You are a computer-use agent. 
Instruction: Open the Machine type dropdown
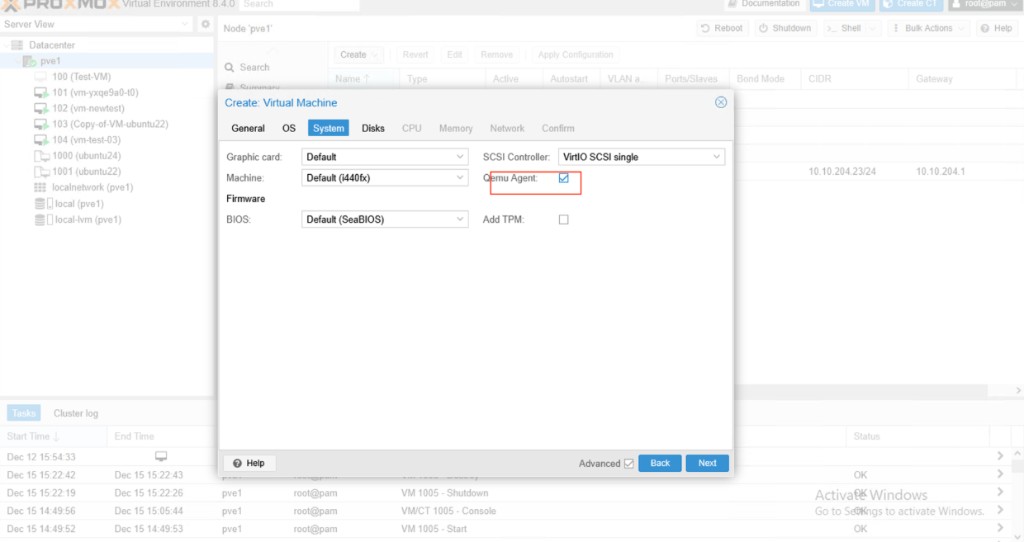tap(385, 178)
